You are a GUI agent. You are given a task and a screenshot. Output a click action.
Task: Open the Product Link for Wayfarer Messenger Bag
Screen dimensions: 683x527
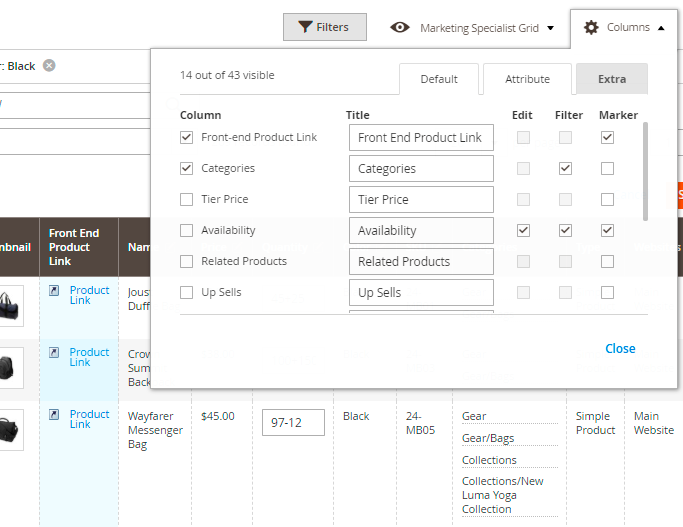coord(88,419)
